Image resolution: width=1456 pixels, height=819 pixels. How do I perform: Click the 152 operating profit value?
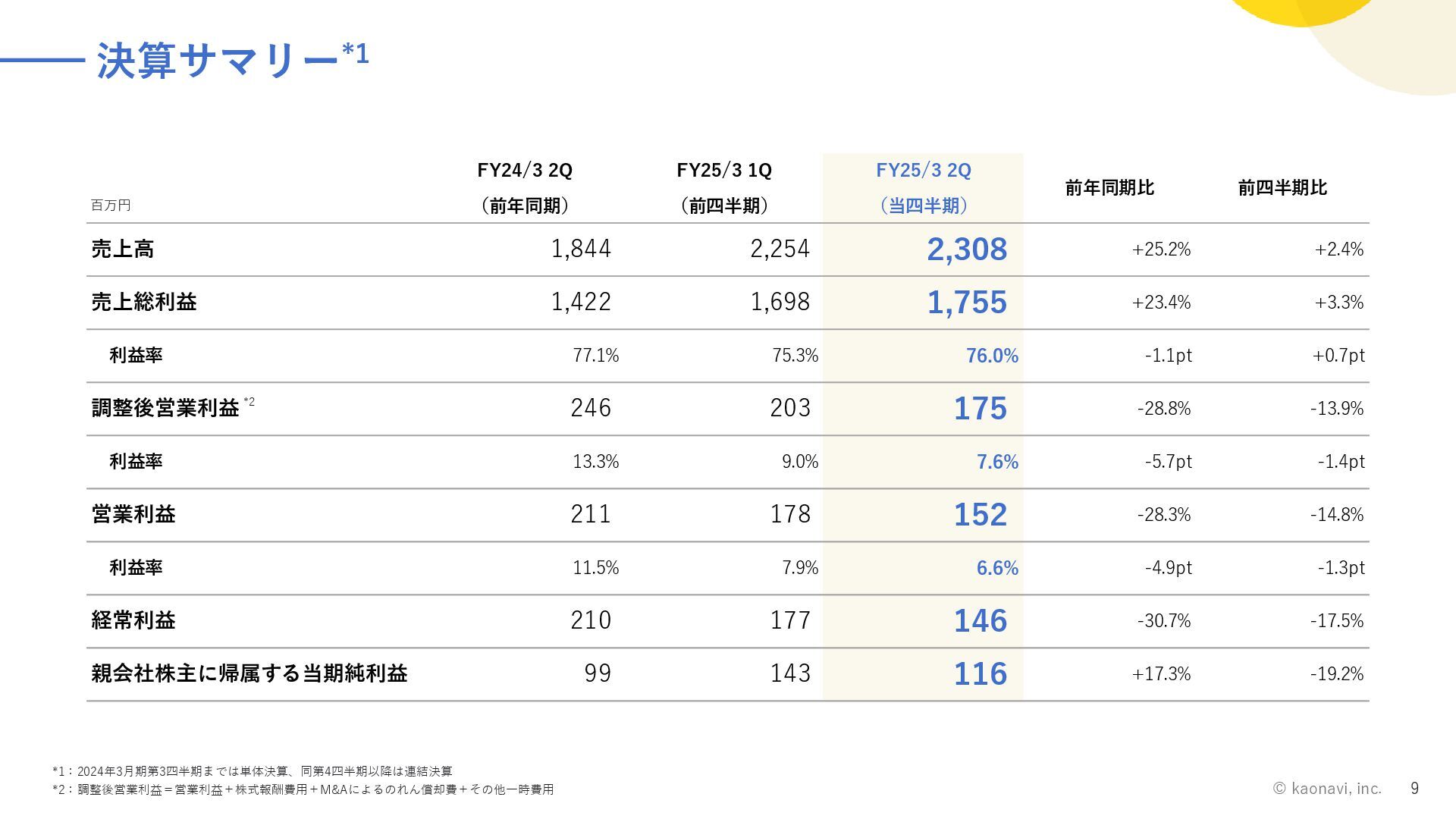(980, 514)
